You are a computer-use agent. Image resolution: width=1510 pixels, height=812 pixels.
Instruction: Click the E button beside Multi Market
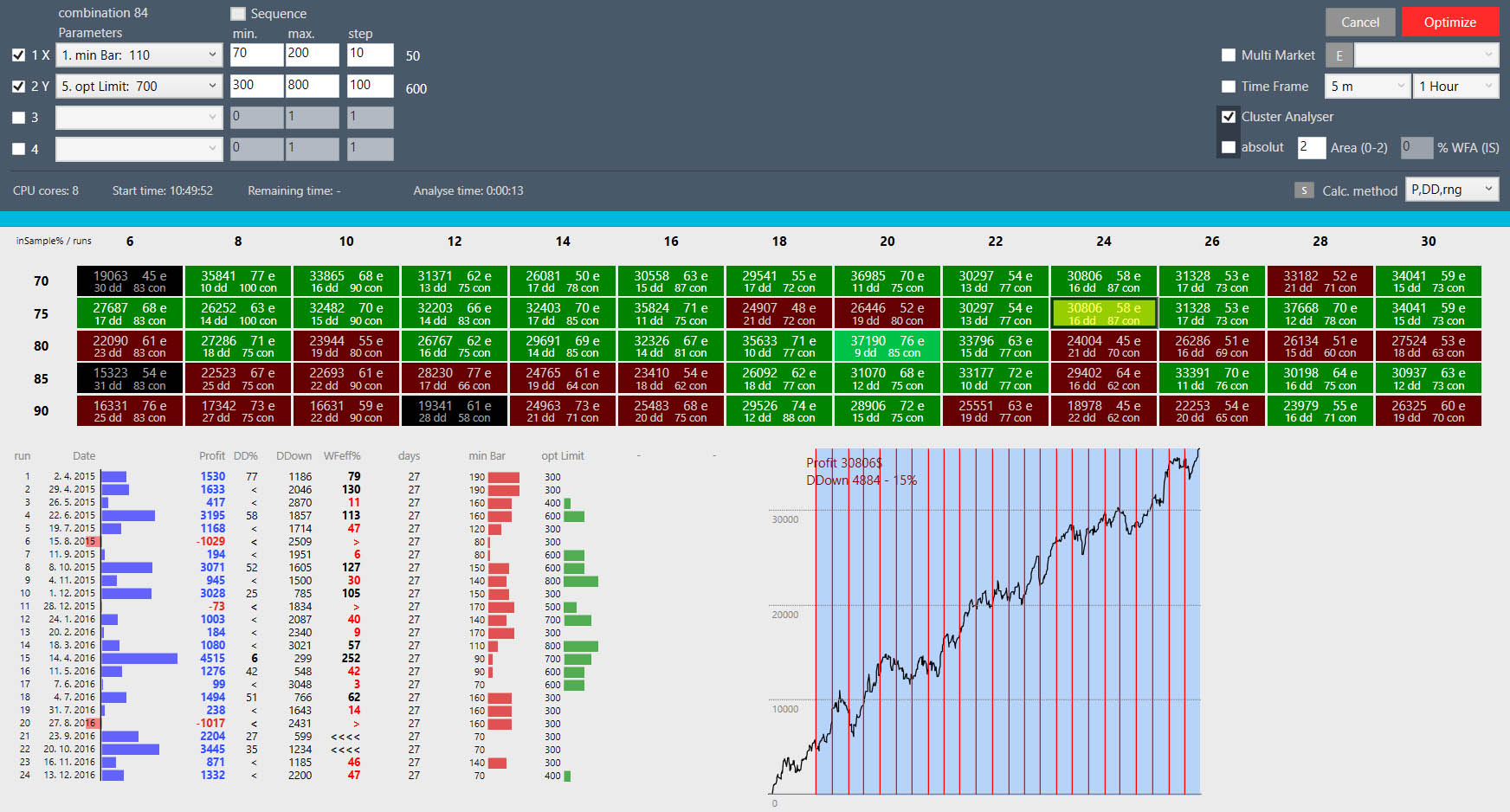coord(1339,55)
